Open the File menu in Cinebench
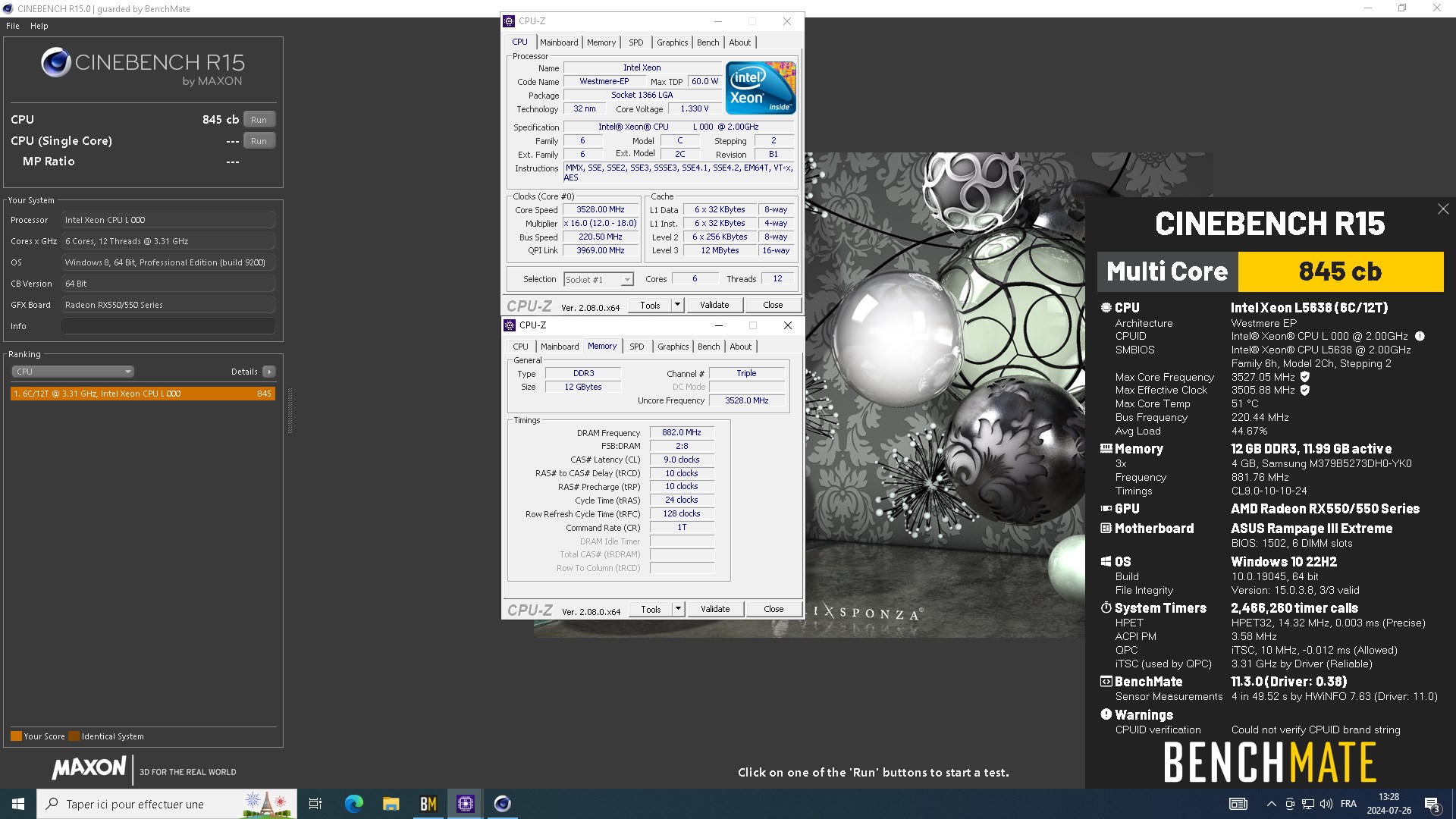 [x=13, y=26]
